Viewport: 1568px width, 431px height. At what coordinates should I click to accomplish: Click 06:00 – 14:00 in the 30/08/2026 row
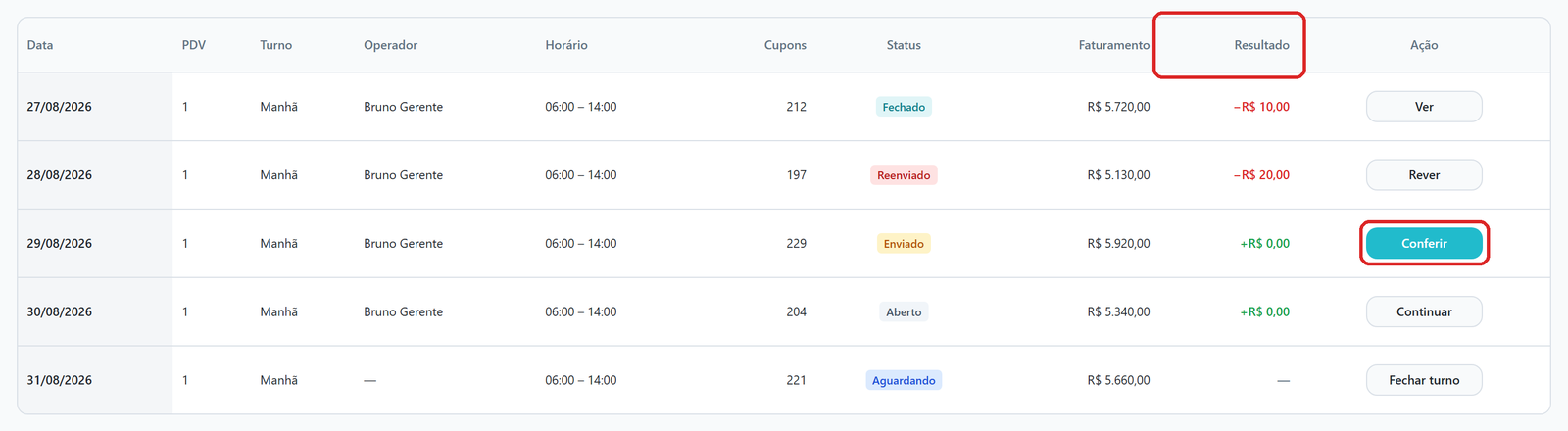pyautogui.click(x=581, y=312)
